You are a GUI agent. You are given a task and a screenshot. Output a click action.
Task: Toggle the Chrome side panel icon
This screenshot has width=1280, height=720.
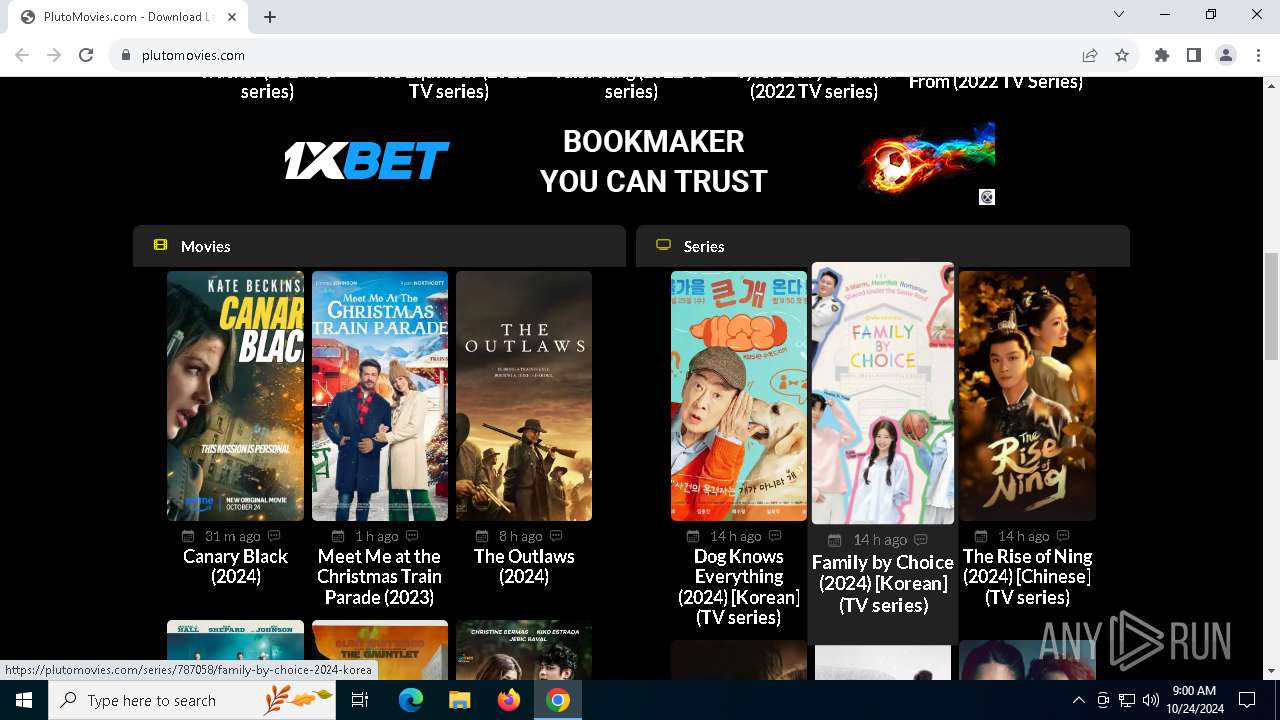[1194, 55]
